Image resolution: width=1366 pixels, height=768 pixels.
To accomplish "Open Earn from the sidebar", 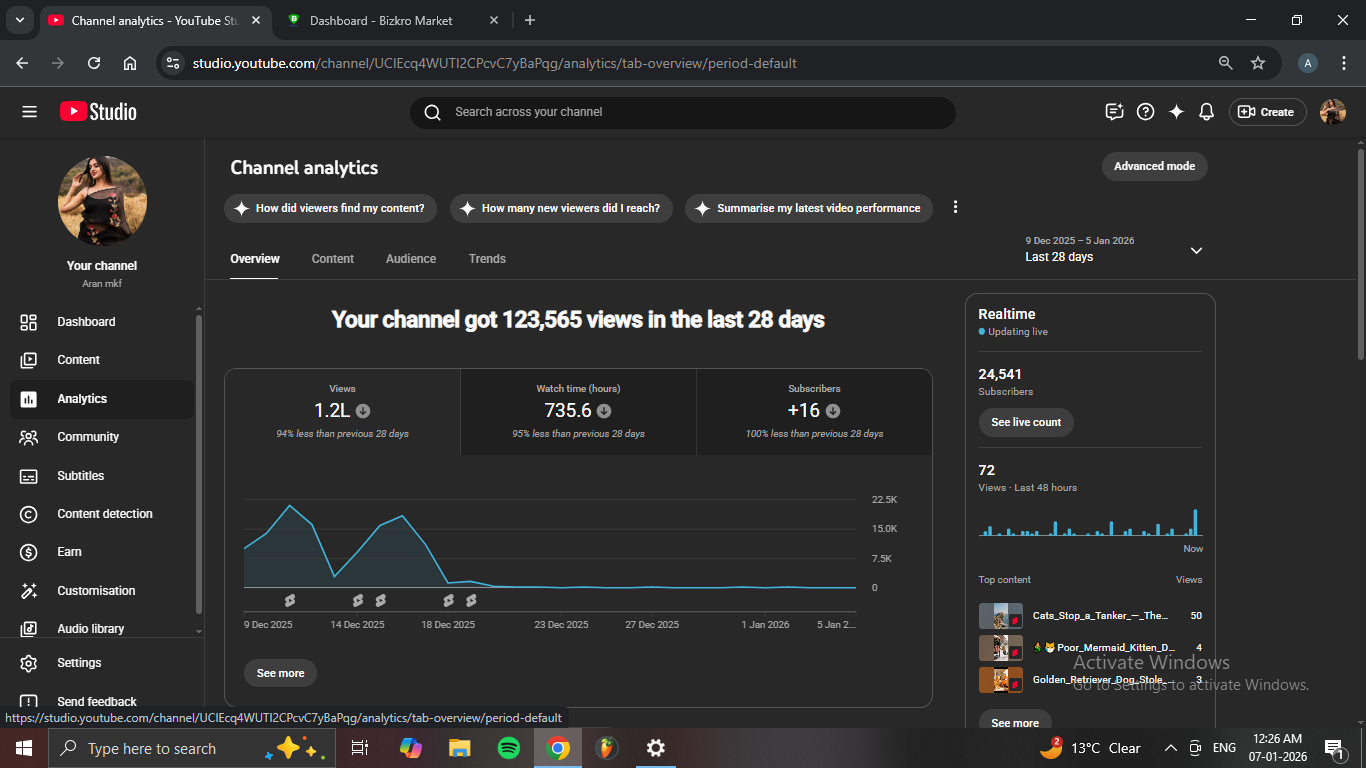I will click(69, 552).
